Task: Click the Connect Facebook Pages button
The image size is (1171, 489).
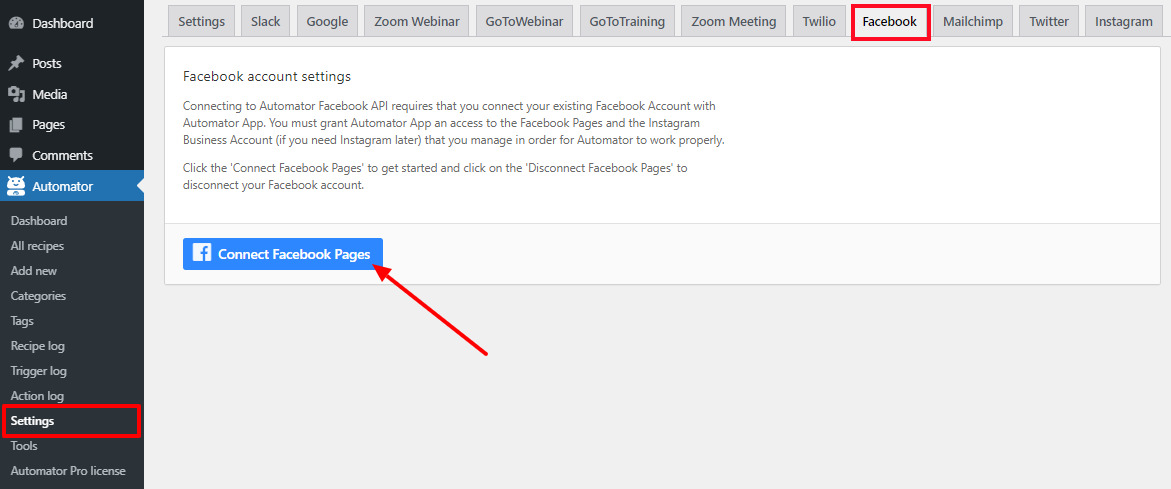Action: click(x=283, y=254)
